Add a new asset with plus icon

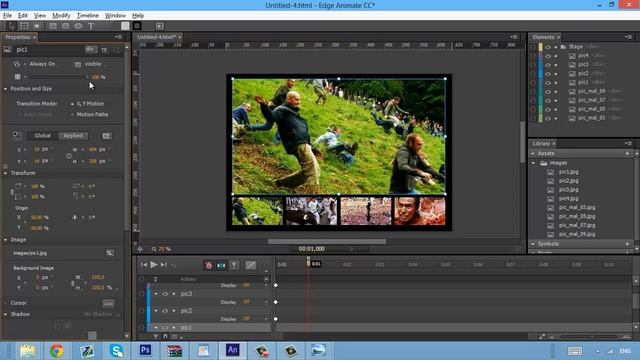pyautogui.click(x=627, y=153)
